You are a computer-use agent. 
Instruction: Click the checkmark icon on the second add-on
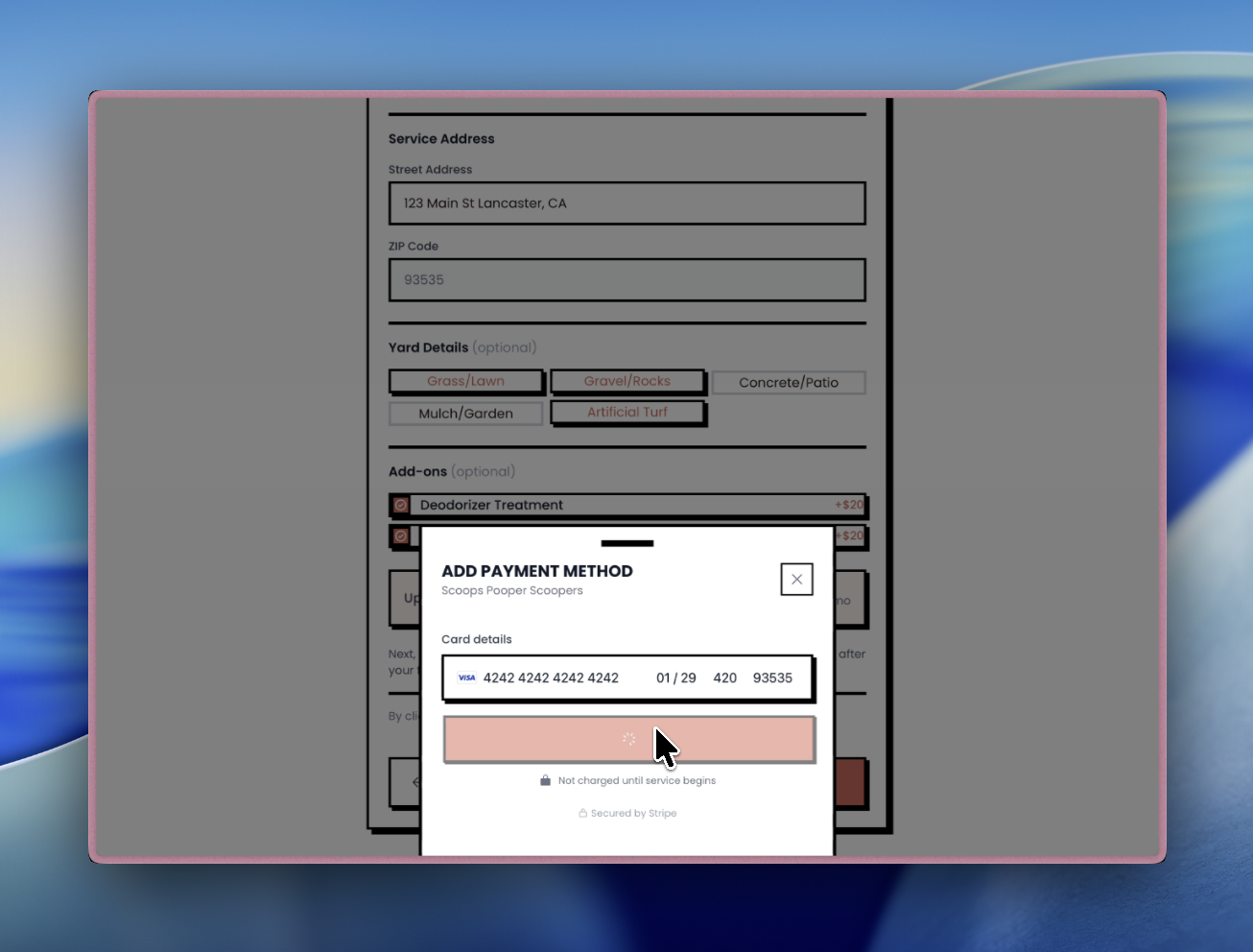402,536
